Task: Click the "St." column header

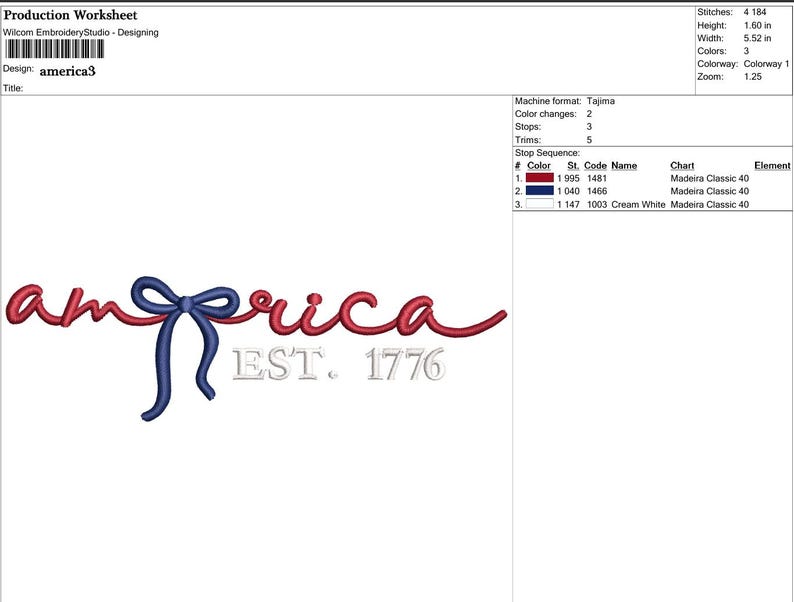Action: click(573, 166)
